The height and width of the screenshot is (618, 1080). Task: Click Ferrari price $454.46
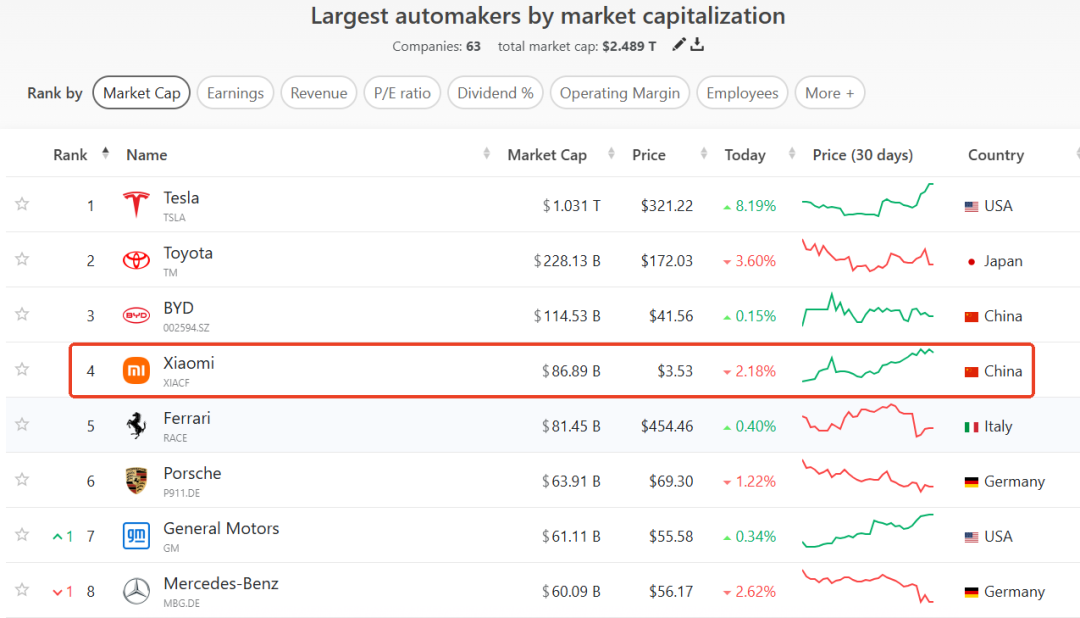(x=667, y=426)
